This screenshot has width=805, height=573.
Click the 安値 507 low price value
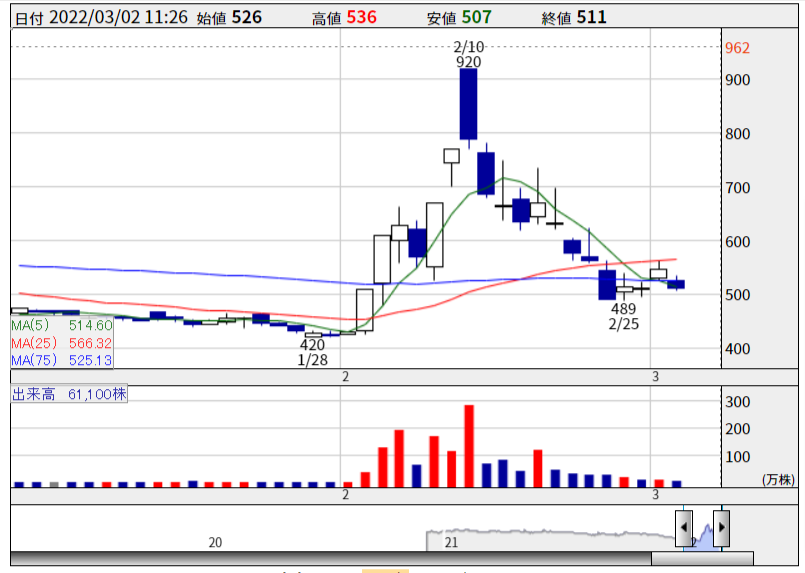[459, 17]
